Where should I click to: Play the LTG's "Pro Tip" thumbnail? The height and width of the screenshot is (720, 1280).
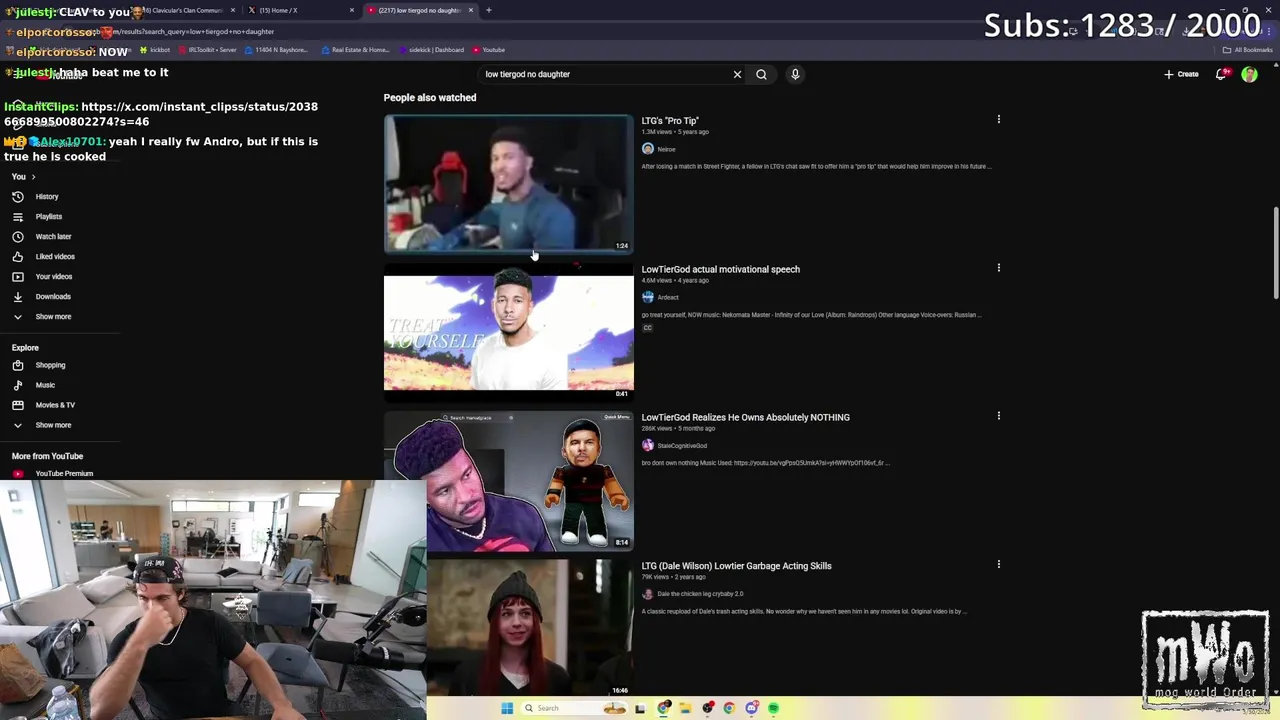[x=508, y=184]
